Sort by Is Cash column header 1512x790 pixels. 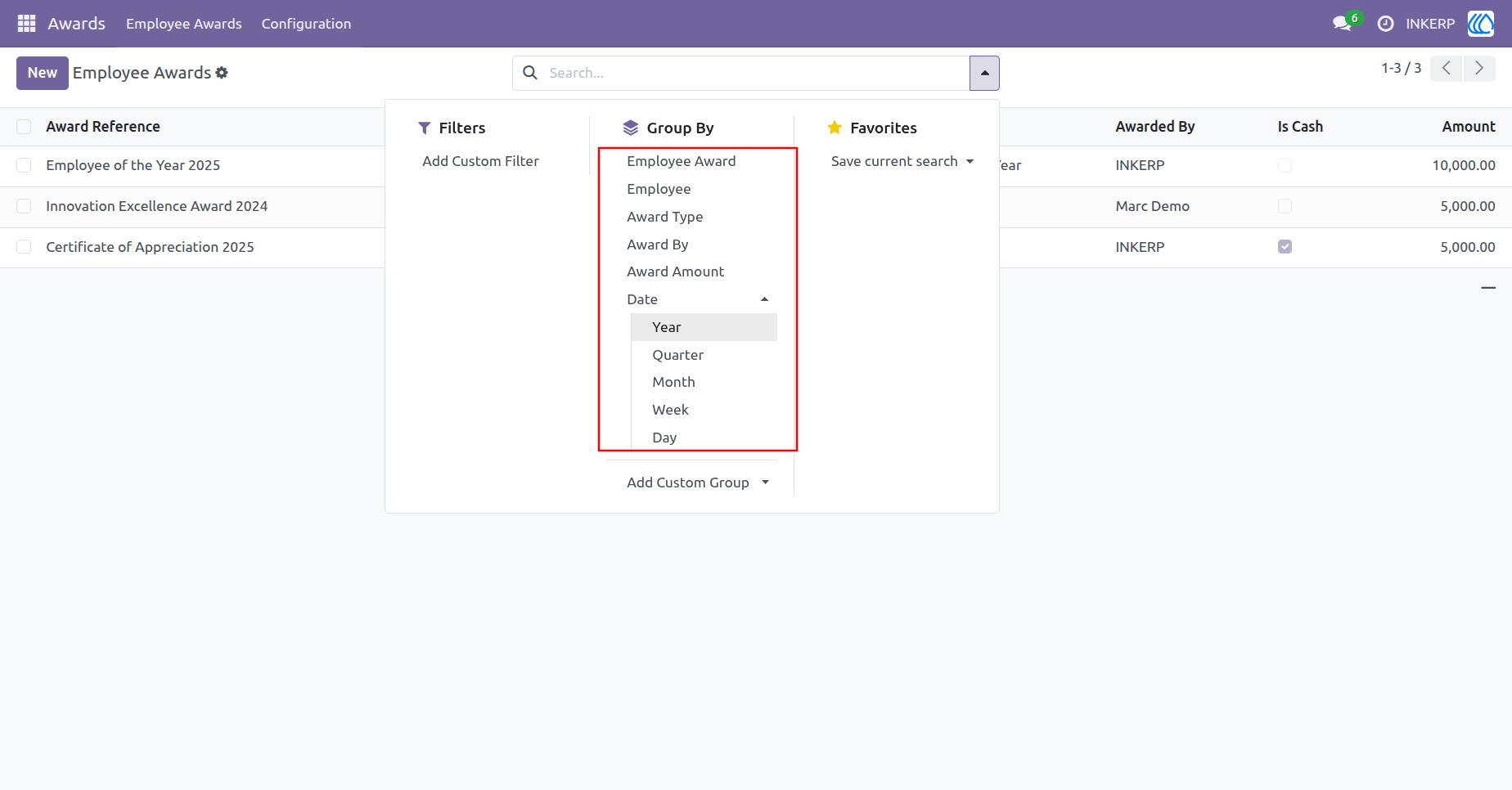click(1300, 127)
